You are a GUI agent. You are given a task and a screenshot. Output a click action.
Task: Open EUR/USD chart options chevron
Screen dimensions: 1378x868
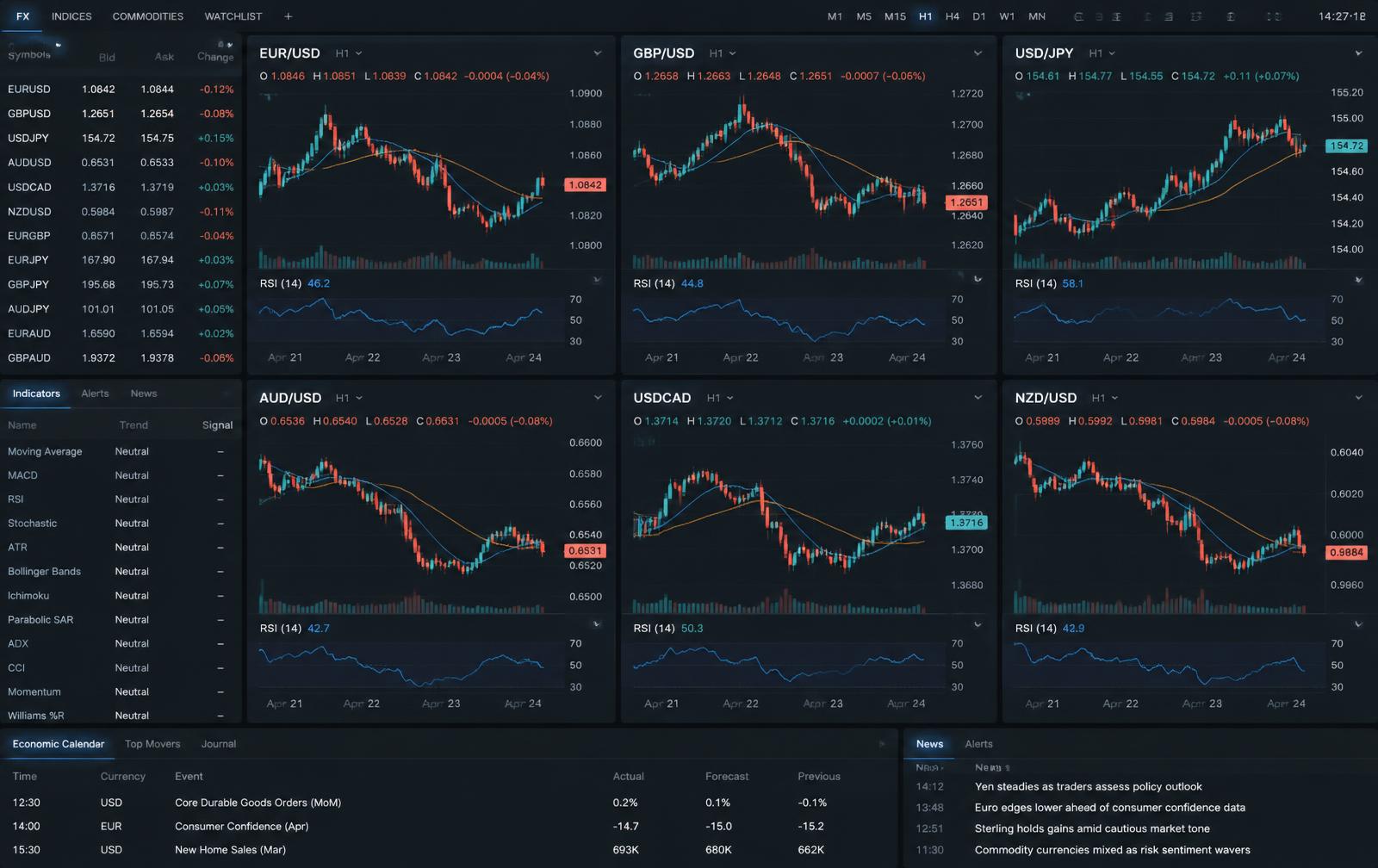coord(597,53)
